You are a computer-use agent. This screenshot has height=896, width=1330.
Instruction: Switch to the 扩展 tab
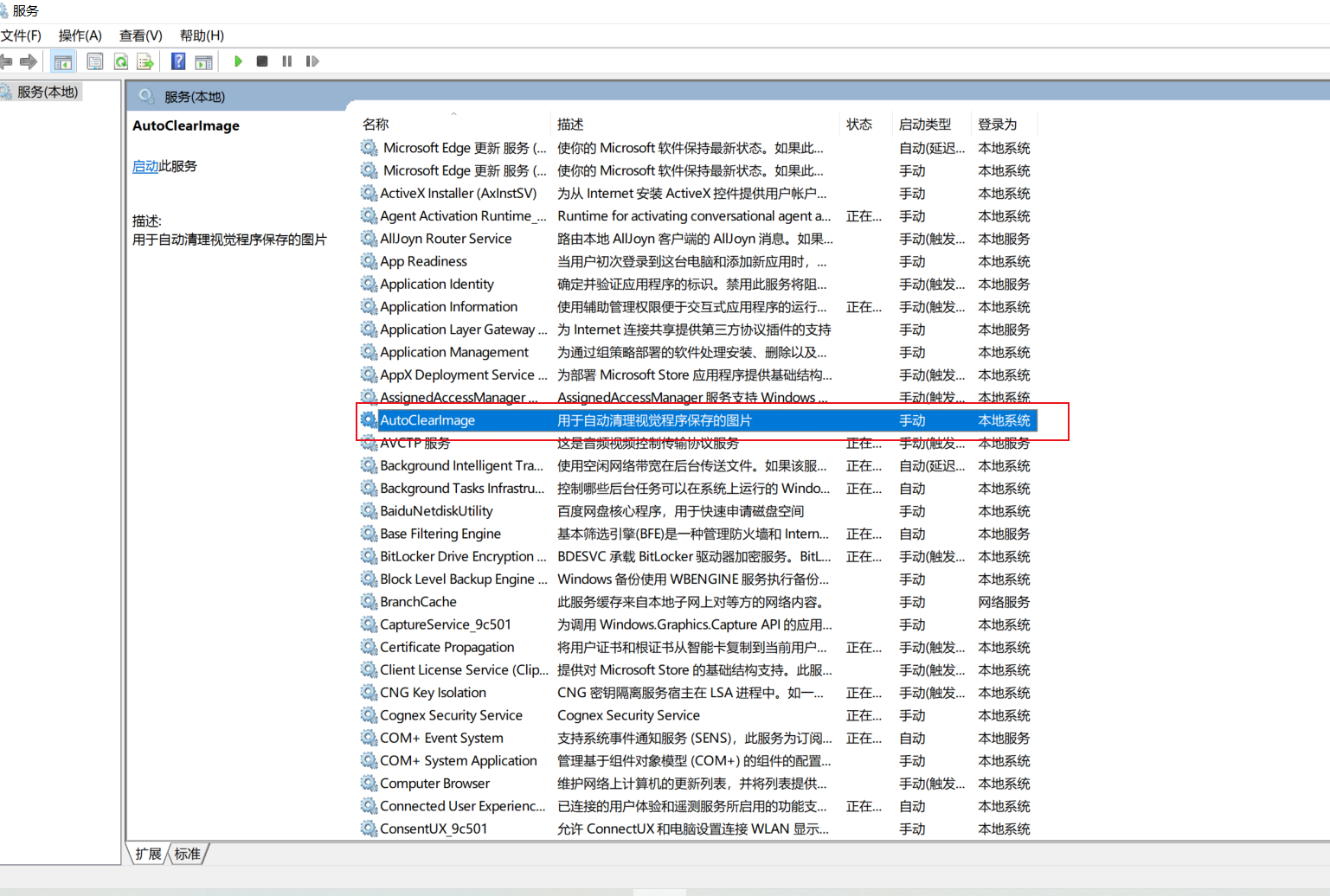[148, 854]
